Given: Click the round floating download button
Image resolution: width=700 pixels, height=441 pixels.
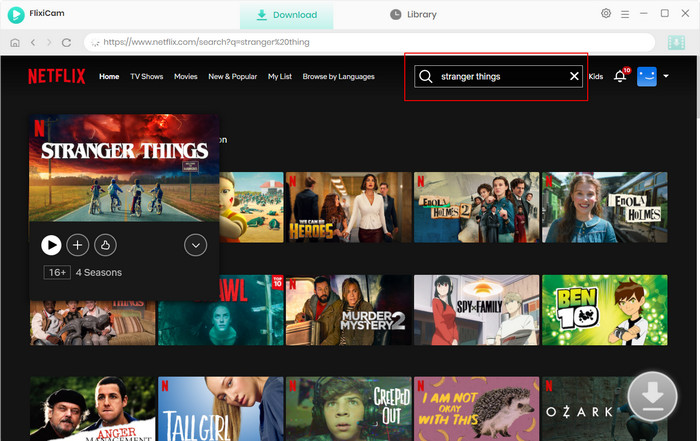Looking at the screenshot, I should pyautogui.click(x=652, y=396).
